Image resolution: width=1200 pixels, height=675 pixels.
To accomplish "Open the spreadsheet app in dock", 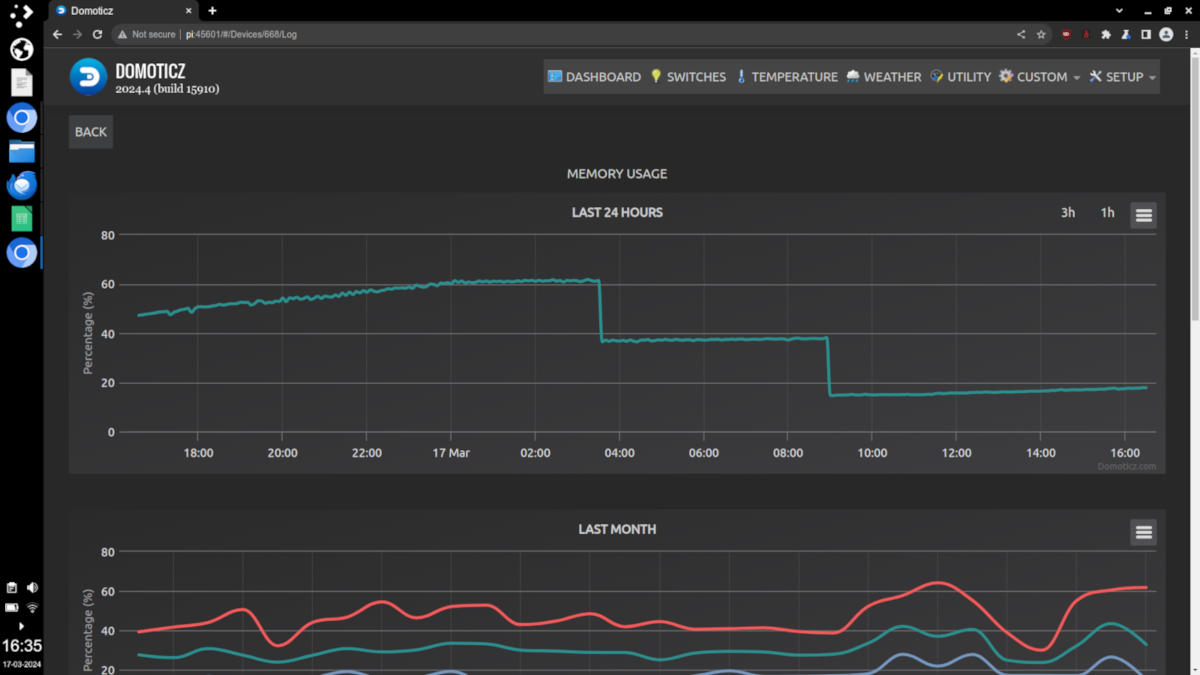I will click(x=21, y=219).
